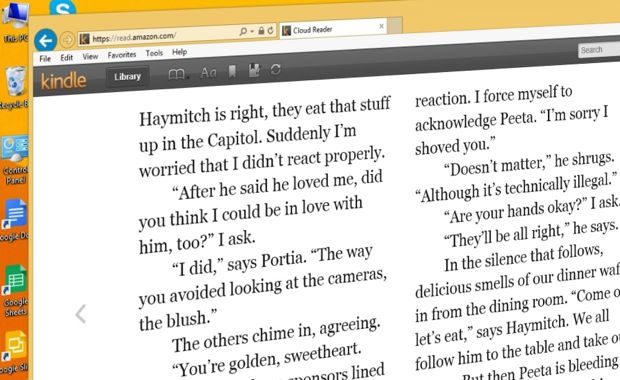620x380 pixels.
Task: Open the Aa font settings
Action: pyautogui.click(x=208, y=73)
